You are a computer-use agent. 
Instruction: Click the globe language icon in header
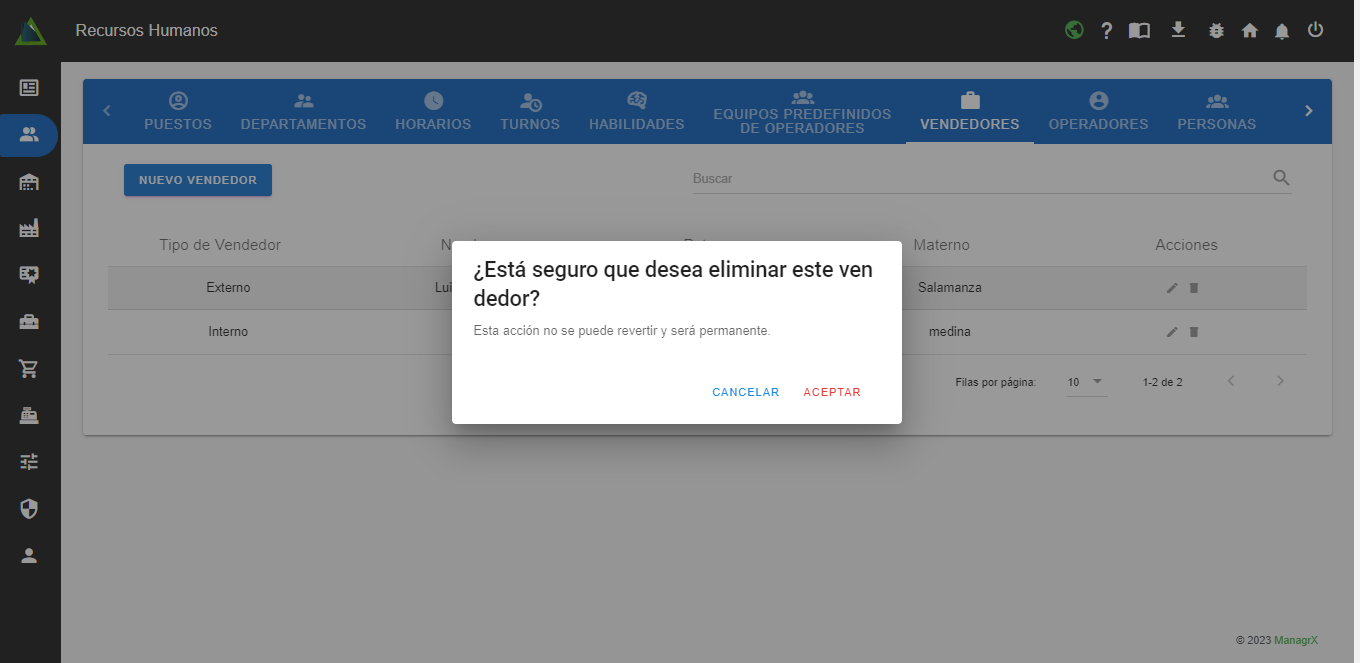pos(1074,30)
